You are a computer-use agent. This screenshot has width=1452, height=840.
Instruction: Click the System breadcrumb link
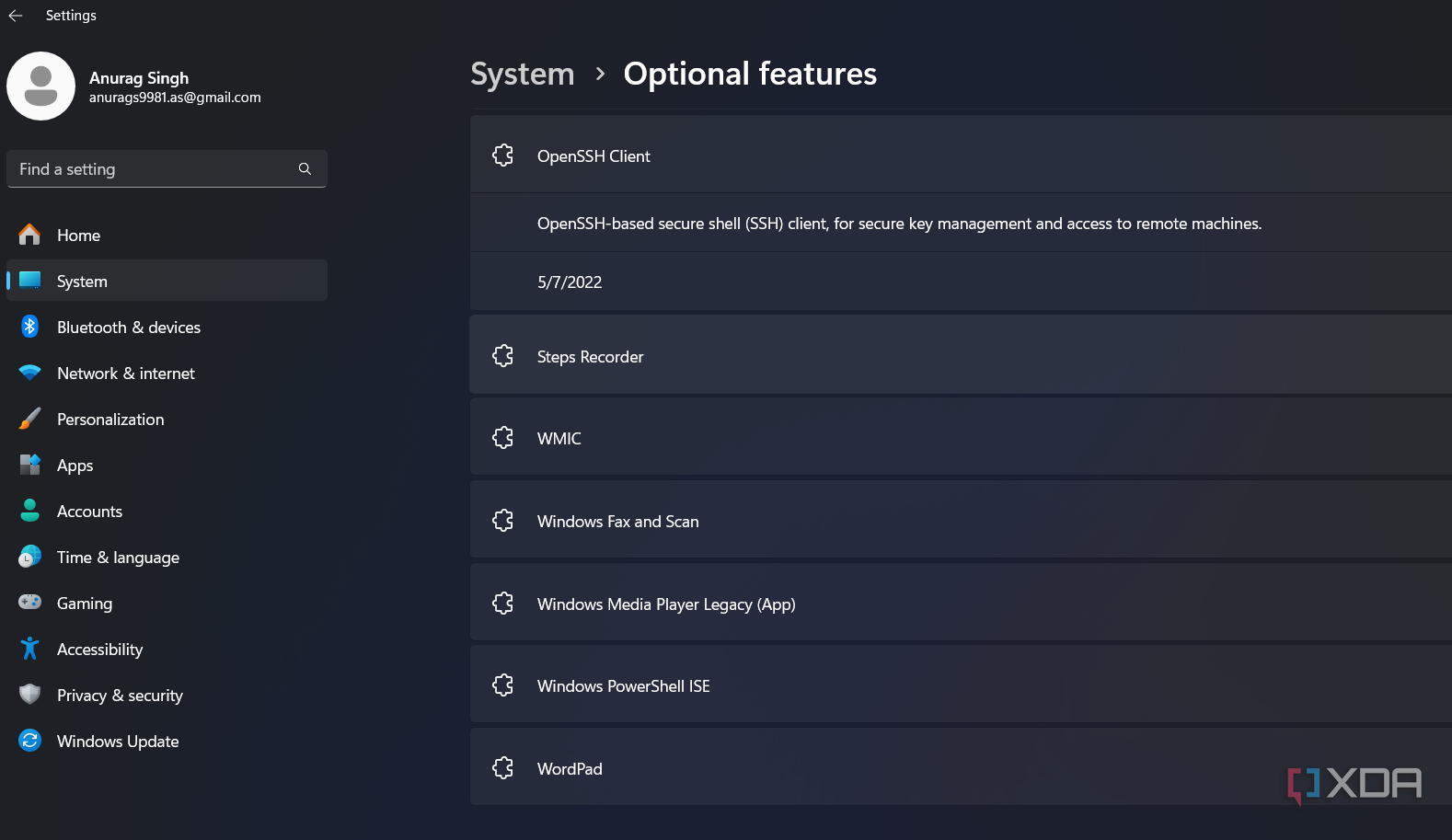tap(522, 74)
